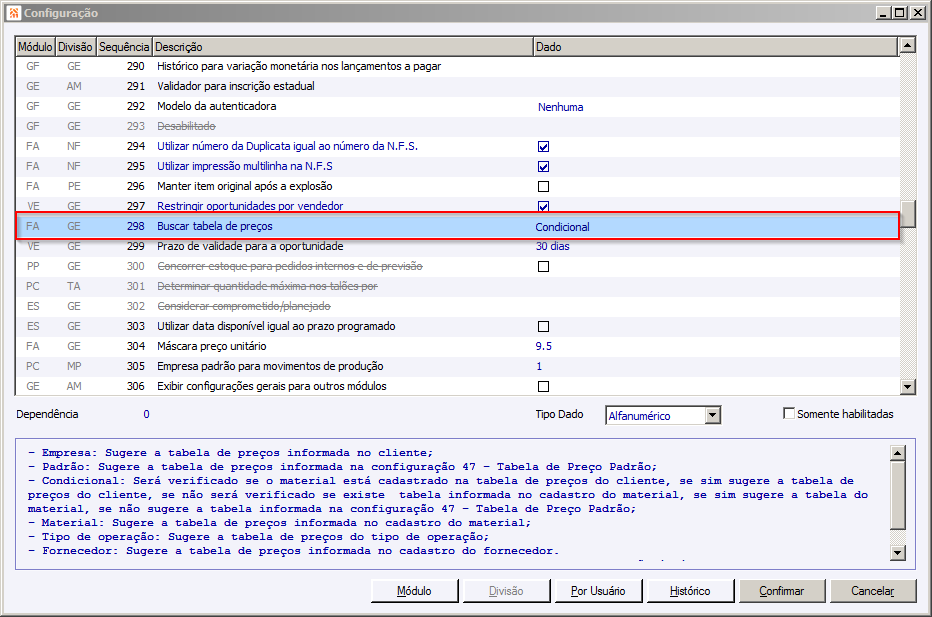Open the Histórico button

pos(690,591)
